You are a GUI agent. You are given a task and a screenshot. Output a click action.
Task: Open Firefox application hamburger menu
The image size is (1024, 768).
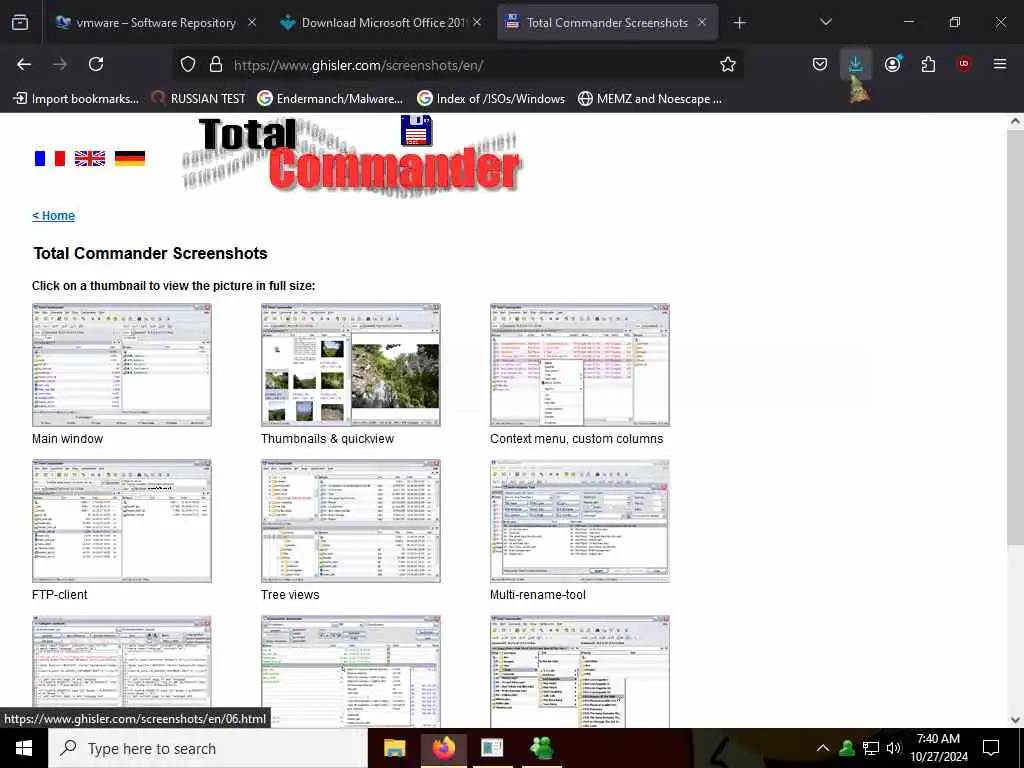(x=1000, y=64)
